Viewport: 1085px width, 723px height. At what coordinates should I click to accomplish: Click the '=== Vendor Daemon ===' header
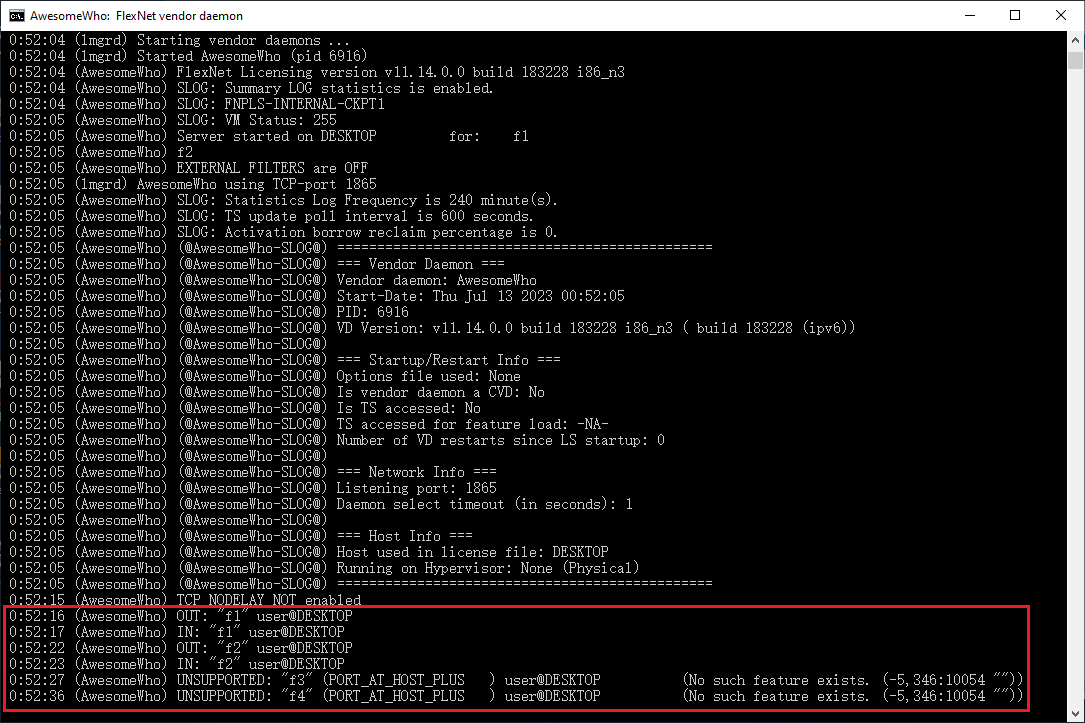[421, 264]
